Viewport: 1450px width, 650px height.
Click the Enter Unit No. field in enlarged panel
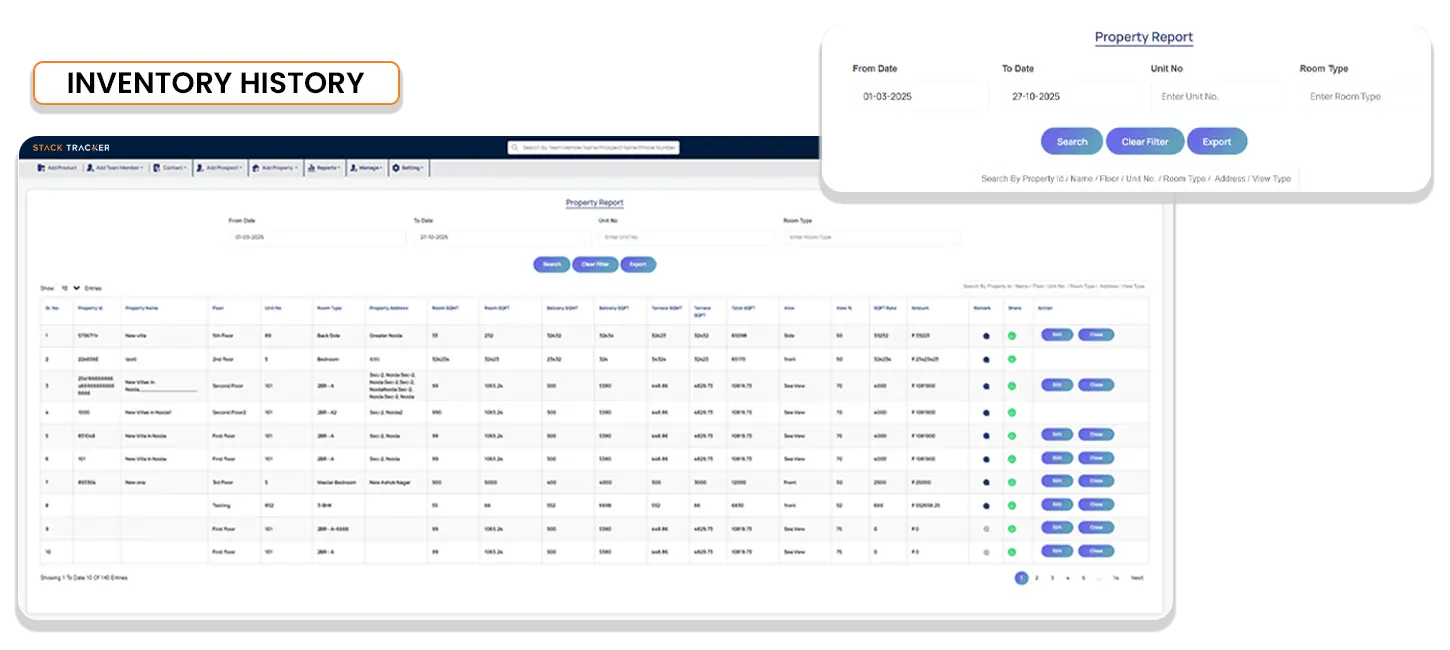(1216, 97)
